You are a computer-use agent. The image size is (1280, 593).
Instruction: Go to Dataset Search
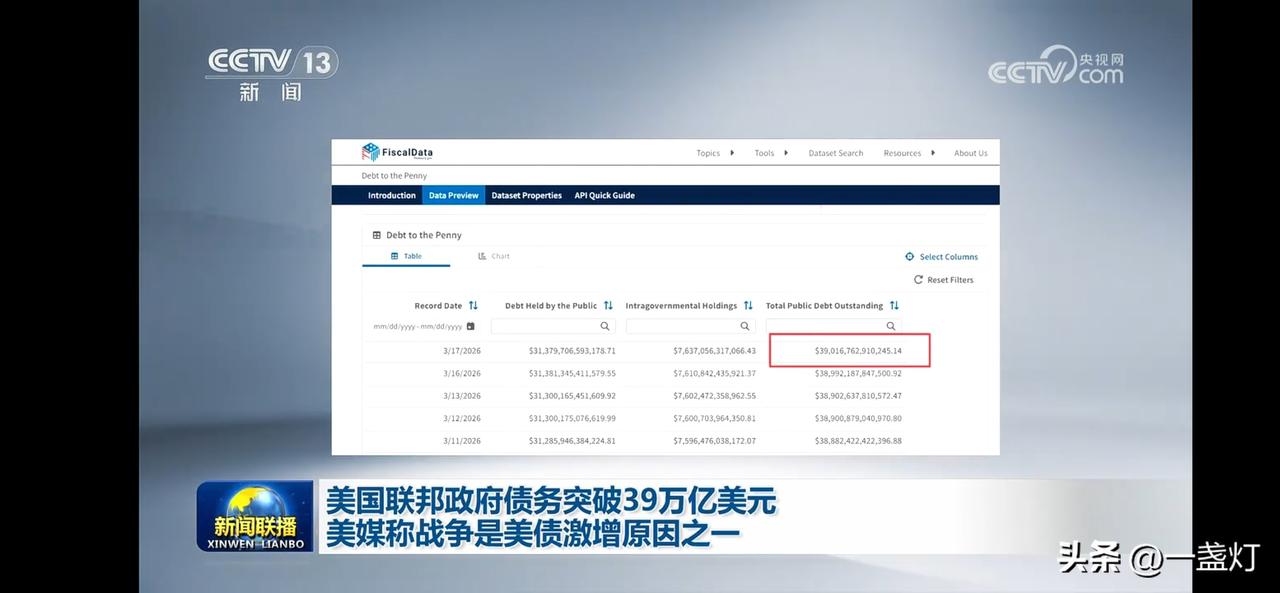[x=836, y=153]
